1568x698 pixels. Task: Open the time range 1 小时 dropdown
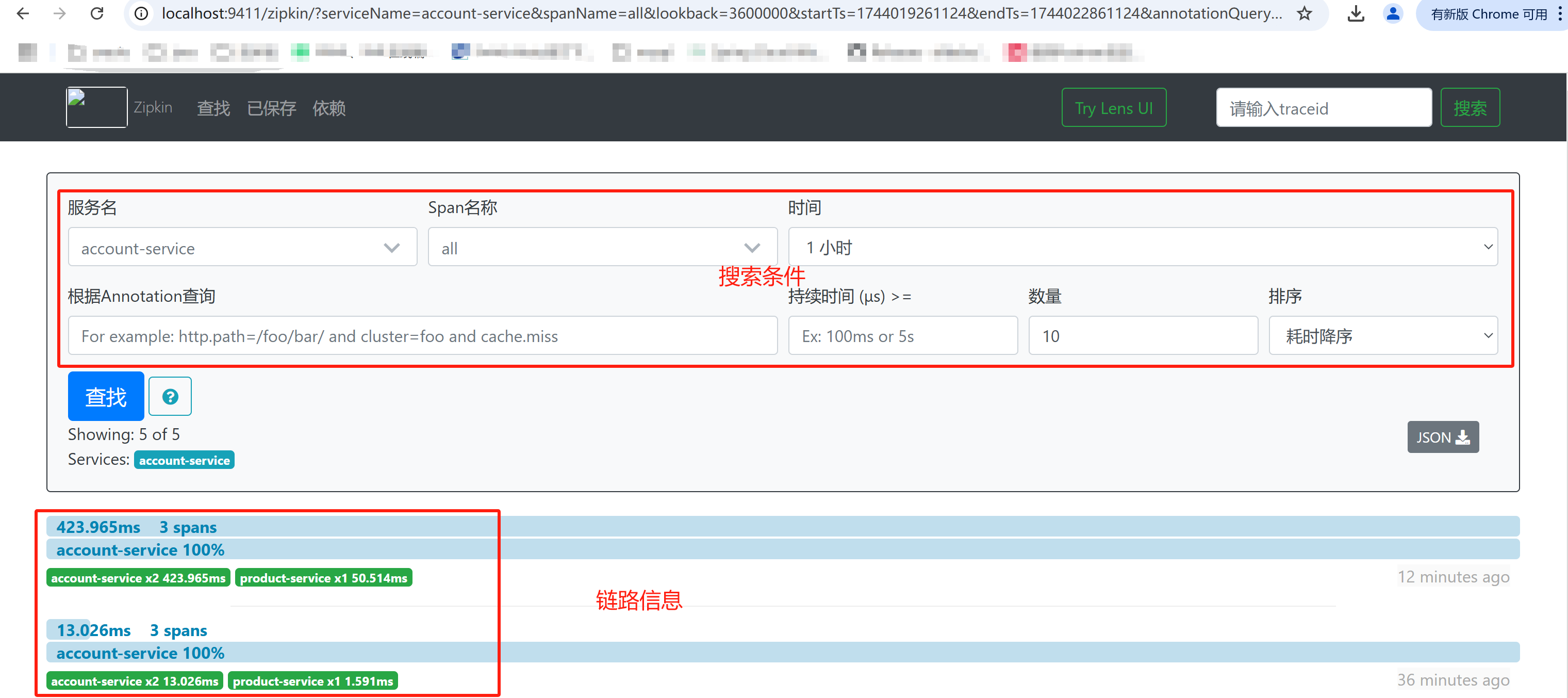(x=1142, y=247)
